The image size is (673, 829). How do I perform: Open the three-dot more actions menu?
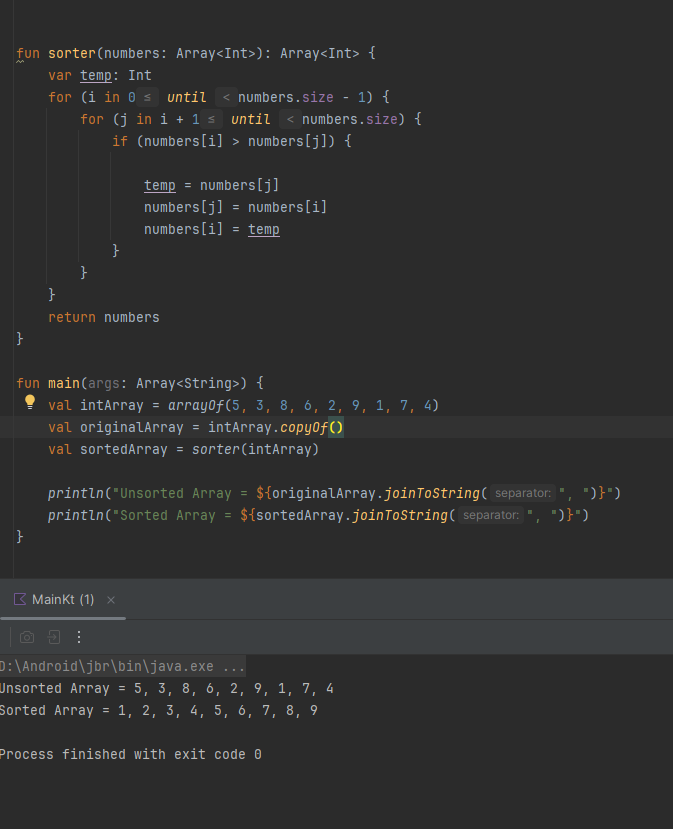79,637
